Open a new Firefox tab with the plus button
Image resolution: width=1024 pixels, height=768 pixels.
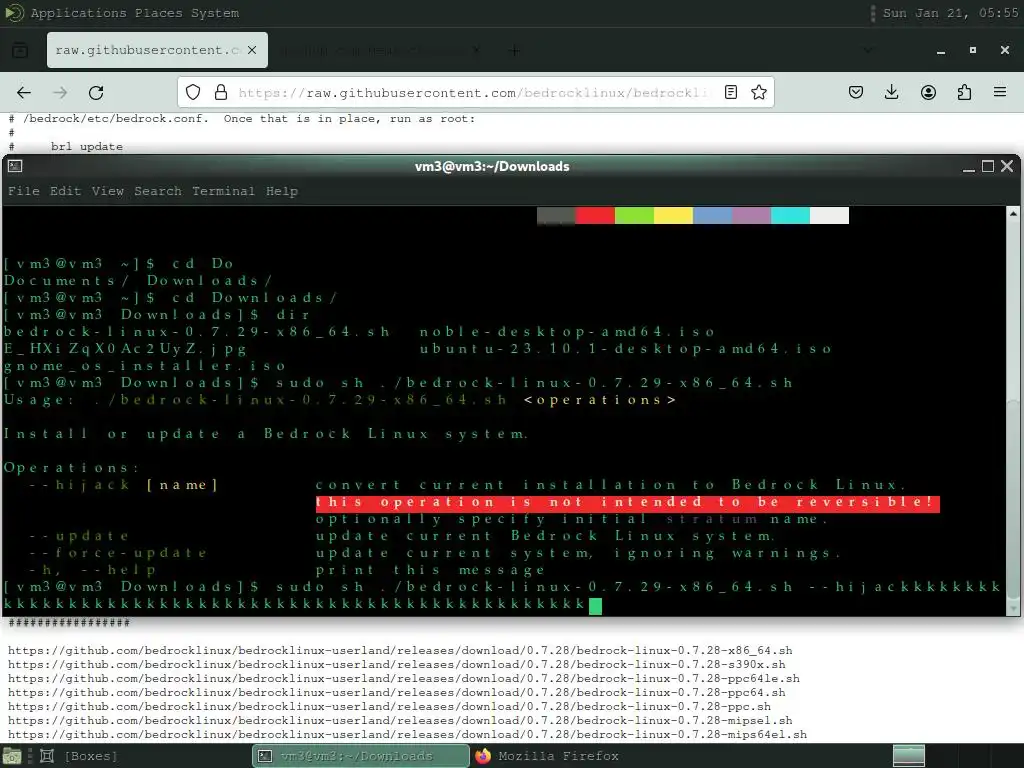coord(514,50)
